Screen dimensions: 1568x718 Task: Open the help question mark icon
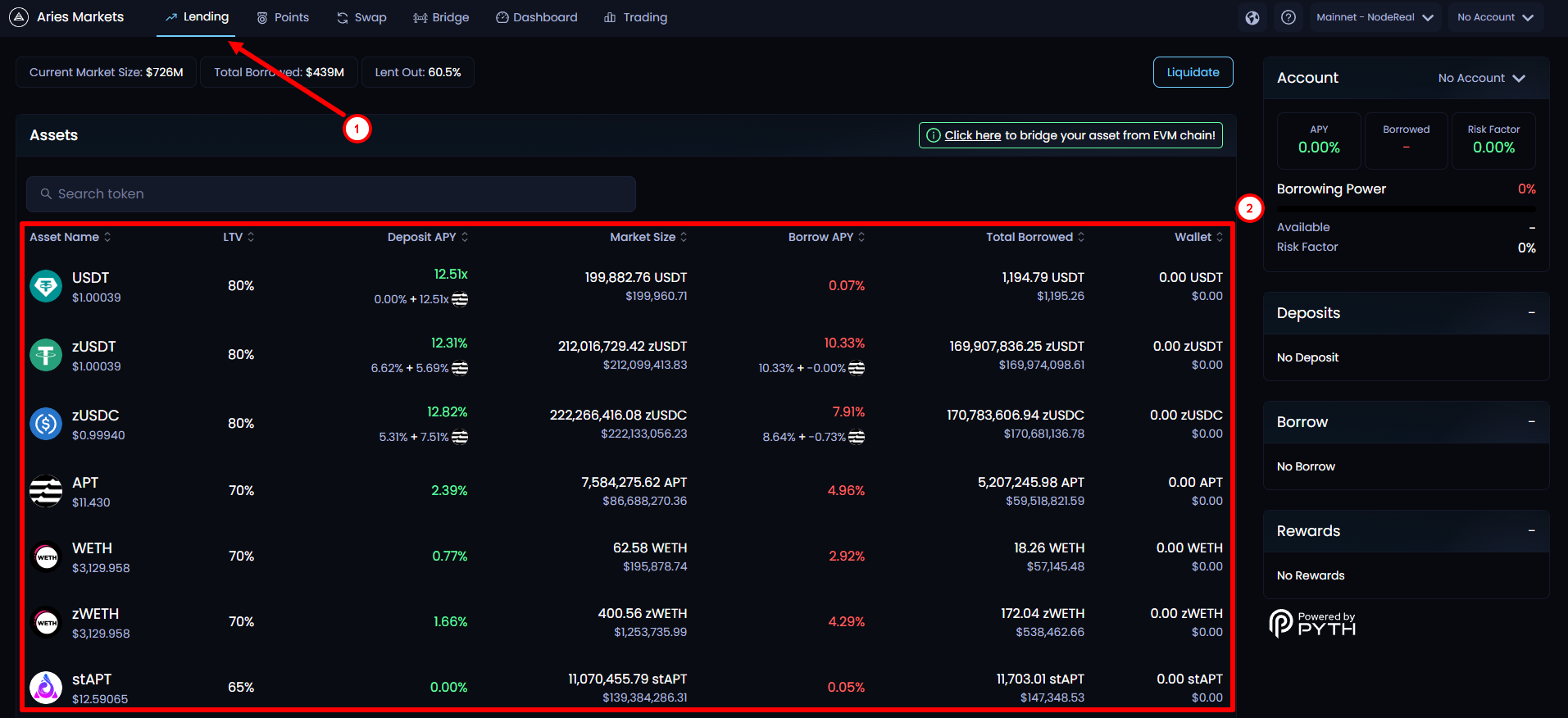1288,17
